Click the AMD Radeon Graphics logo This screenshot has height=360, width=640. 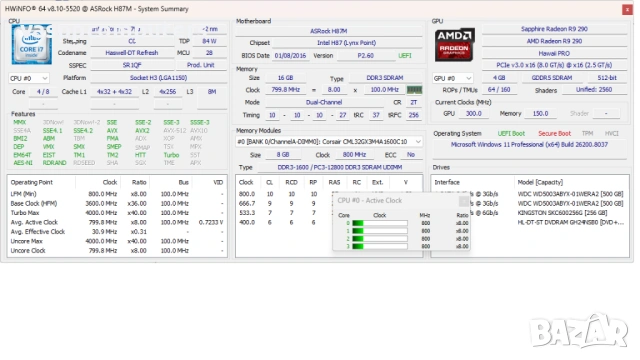454,45
